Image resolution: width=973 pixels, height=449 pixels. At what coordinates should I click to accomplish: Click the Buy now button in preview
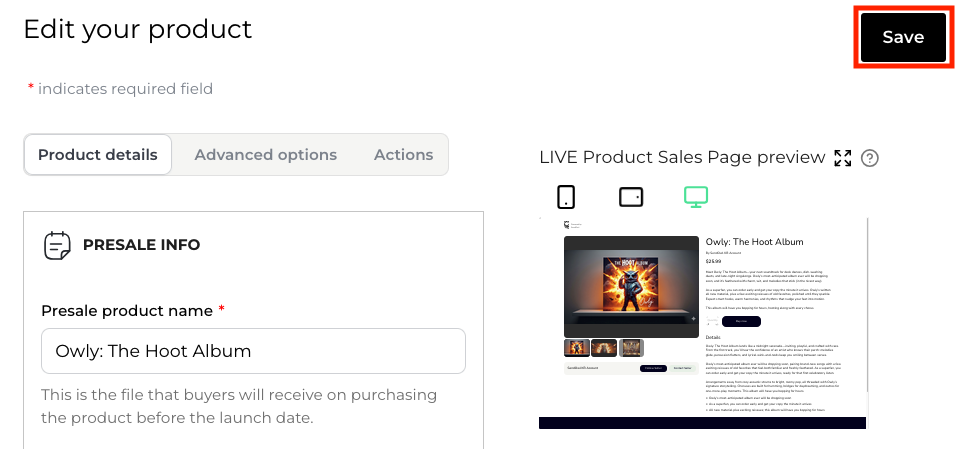741,321
